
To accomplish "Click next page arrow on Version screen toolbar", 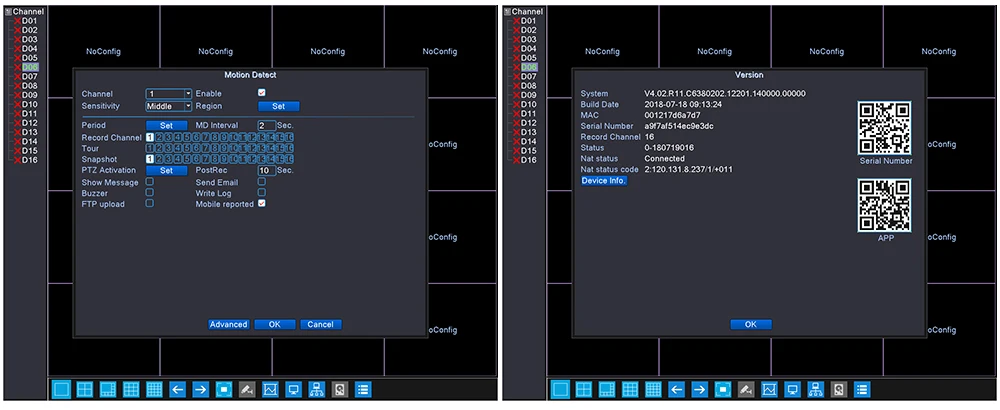I will [x=700, y=389].
